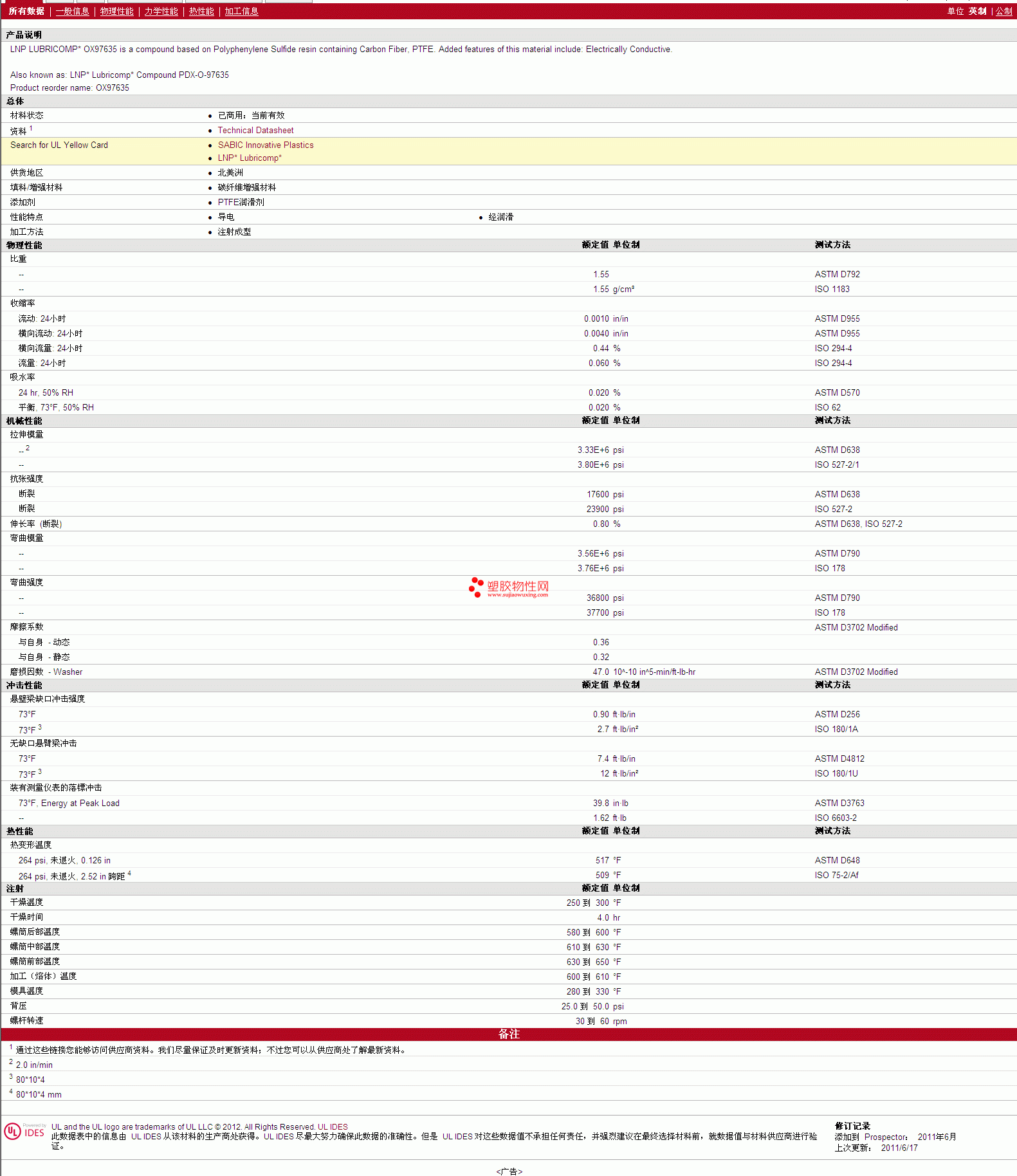This screenshot has height=1176, width=1017.
Task: Click Search for UL Yellow Card text
Action: pos(59,145)
